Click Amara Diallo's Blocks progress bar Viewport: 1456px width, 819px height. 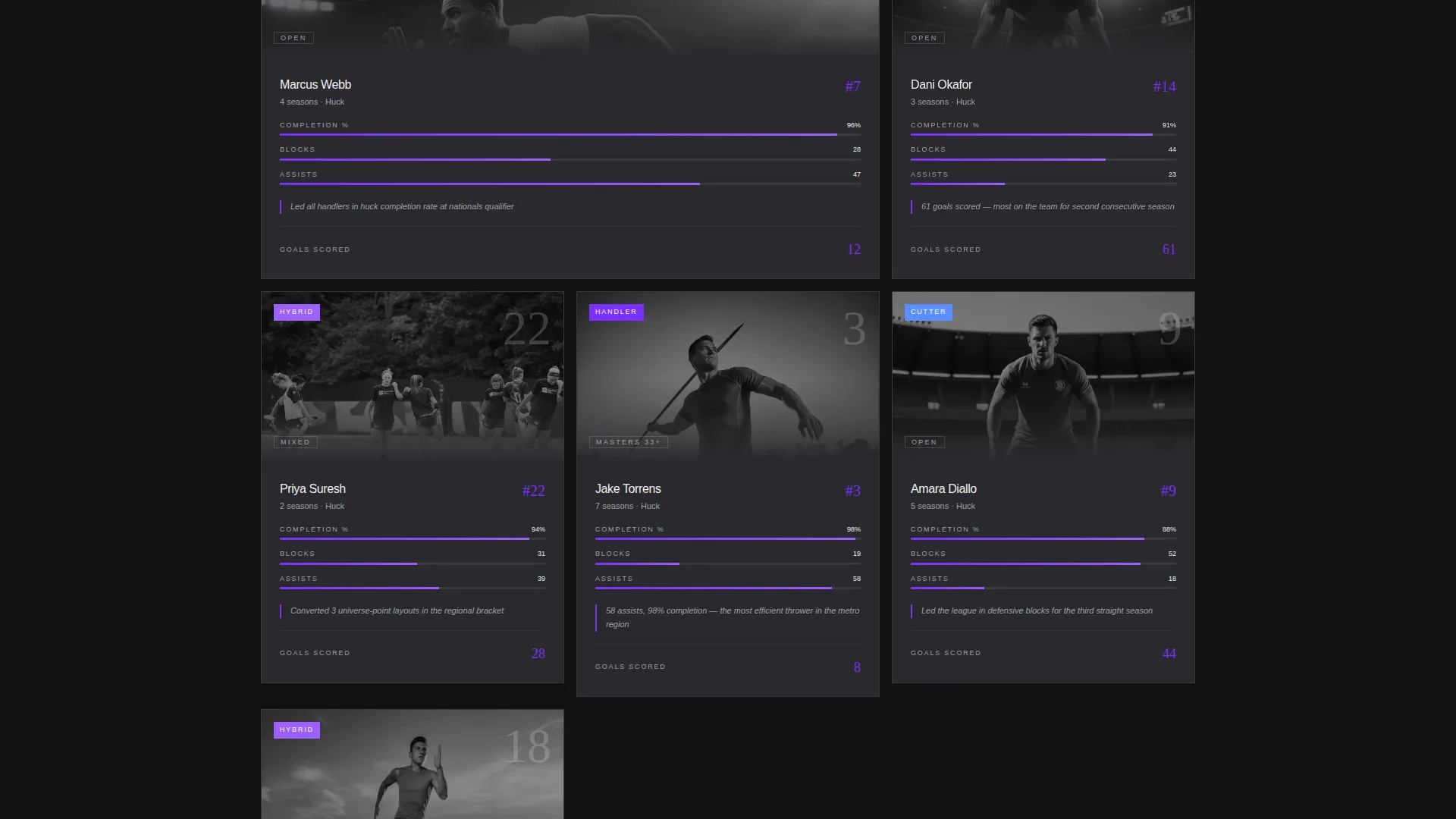(x=1043, y=563)
